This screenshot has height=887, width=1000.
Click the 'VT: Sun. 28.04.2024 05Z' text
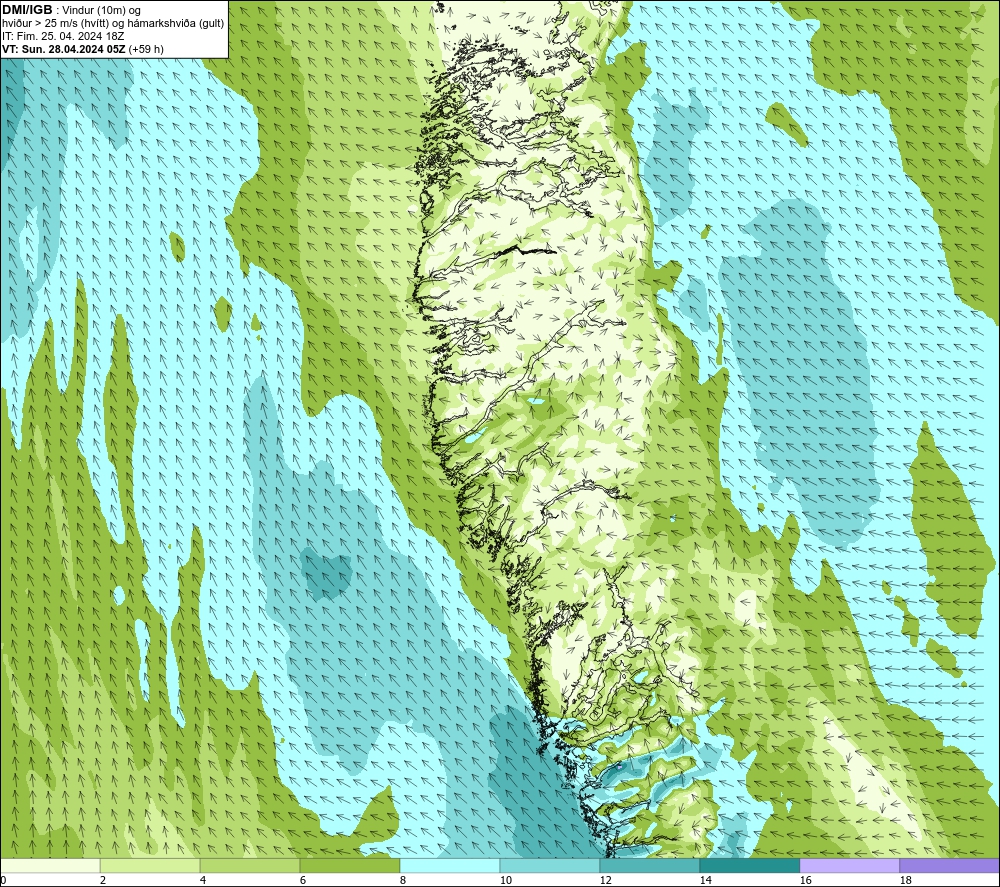[64, 49]
